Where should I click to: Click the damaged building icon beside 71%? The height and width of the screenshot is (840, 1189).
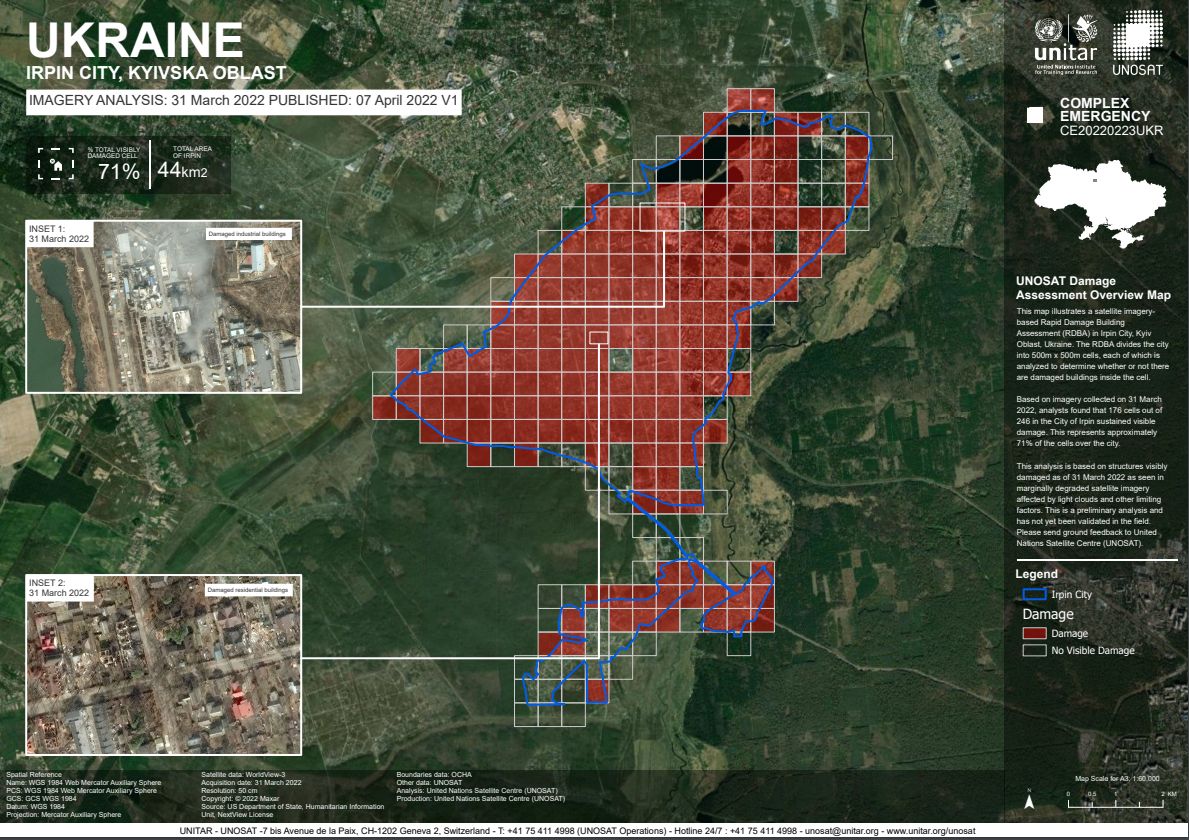(x=56, y=163)
